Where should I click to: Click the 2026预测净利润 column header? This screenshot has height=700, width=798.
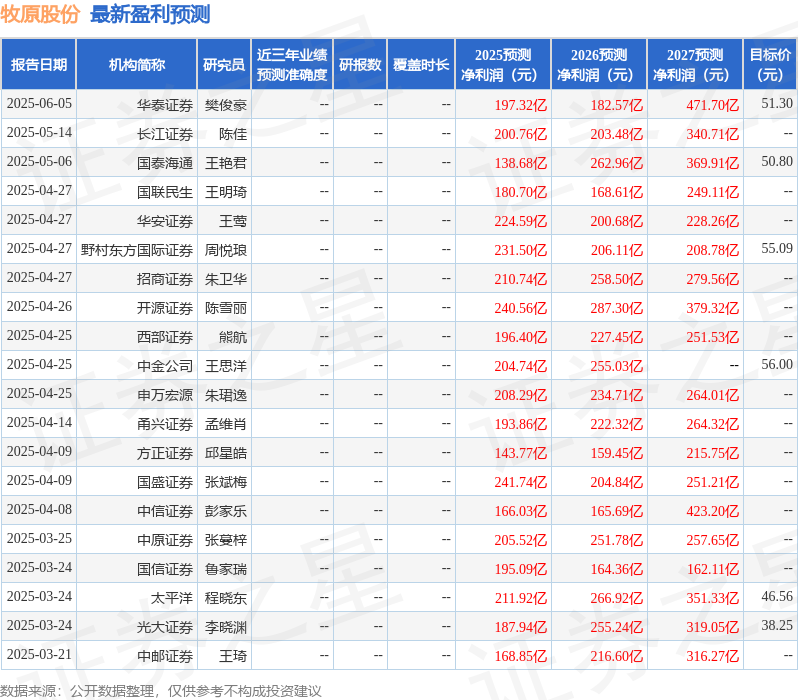599,64
